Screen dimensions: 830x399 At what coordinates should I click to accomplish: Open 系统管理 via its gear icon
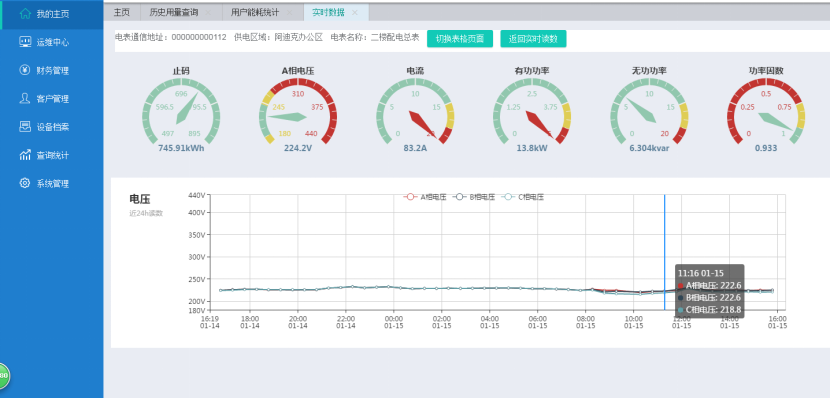25,183
